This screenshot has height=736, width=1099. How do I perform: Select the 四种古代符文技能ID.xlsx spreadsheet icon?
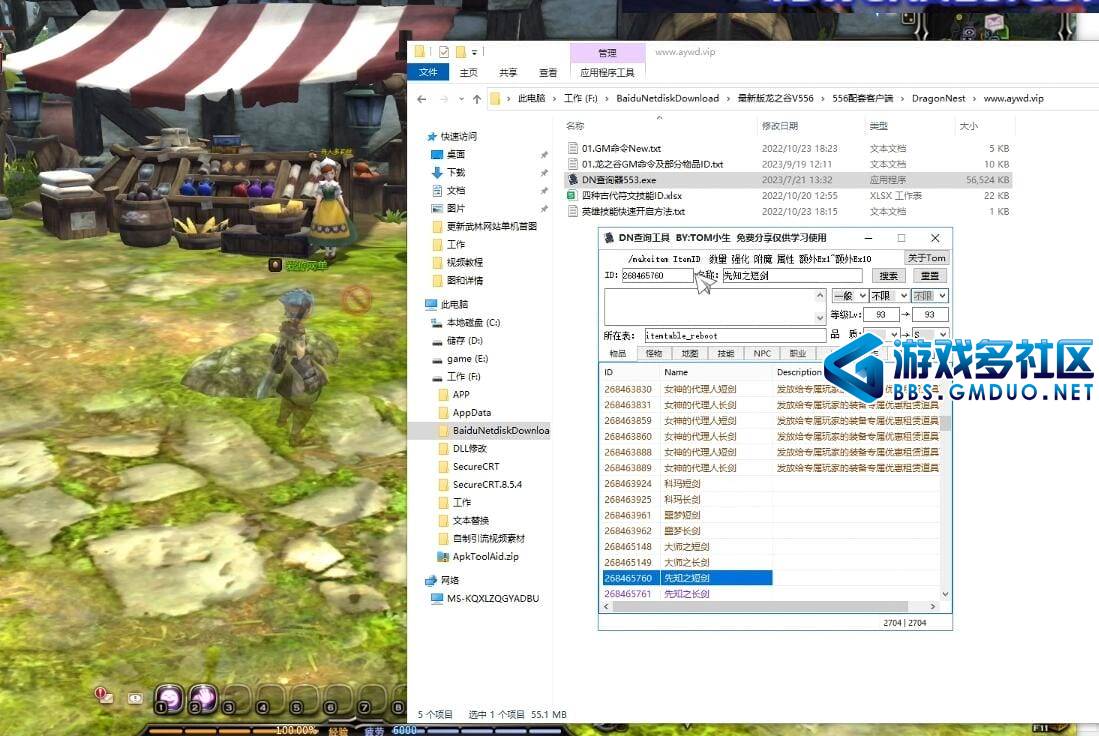573,196
